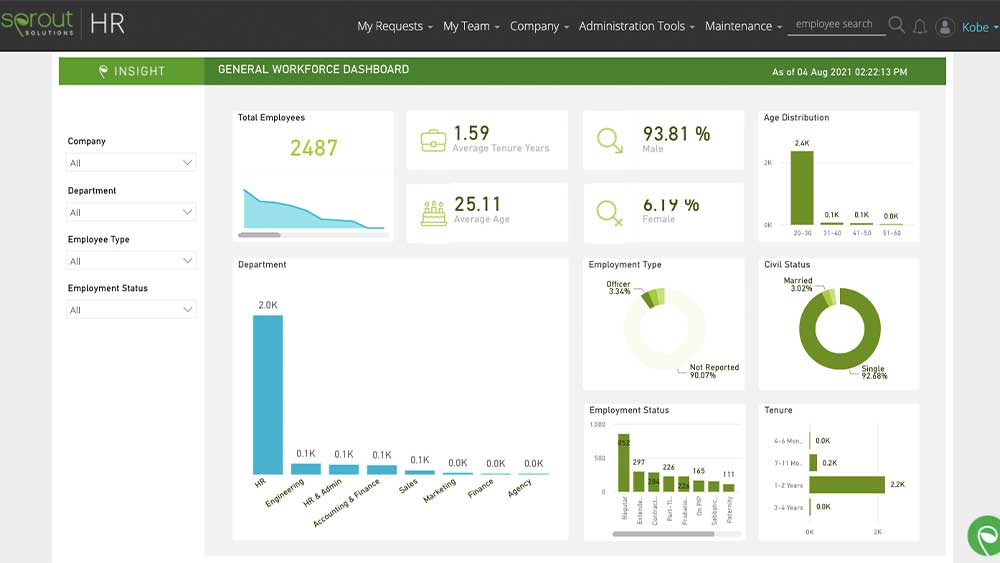Click the male symbol icon
This screenshot has height=563, width=1000.
coord(610,140)
